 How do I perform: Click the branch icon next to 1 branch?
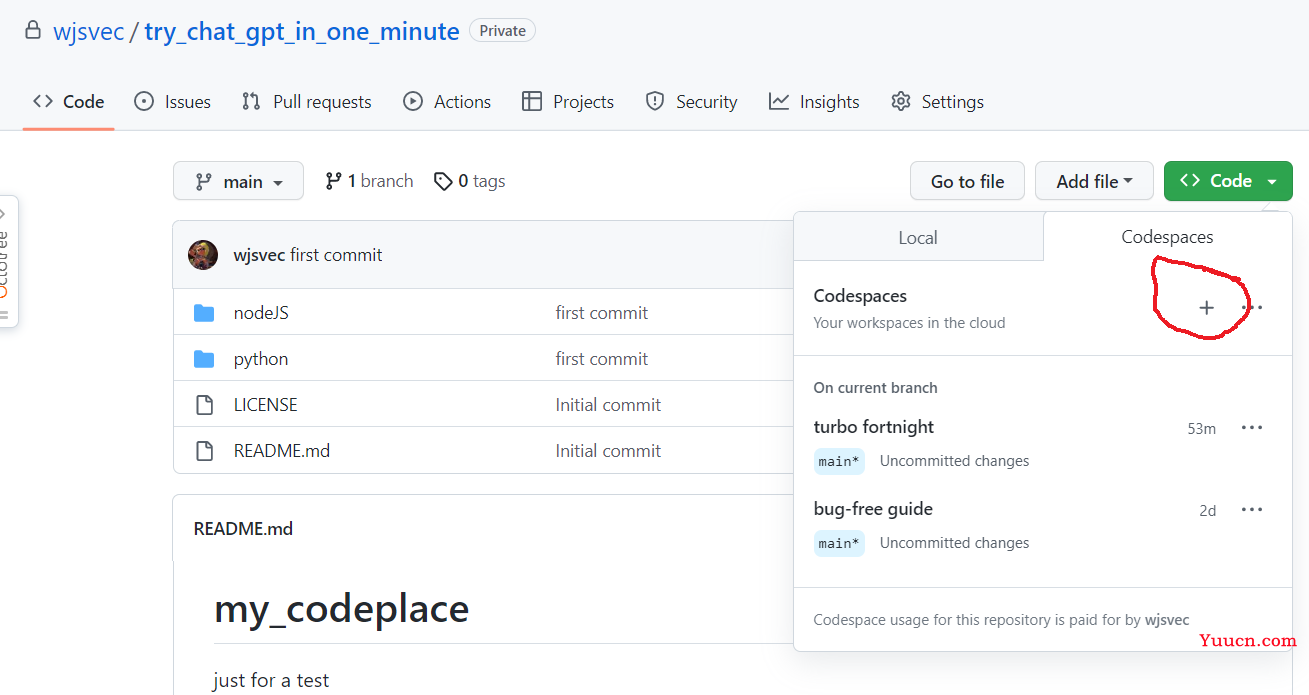[x=334, y=181]
